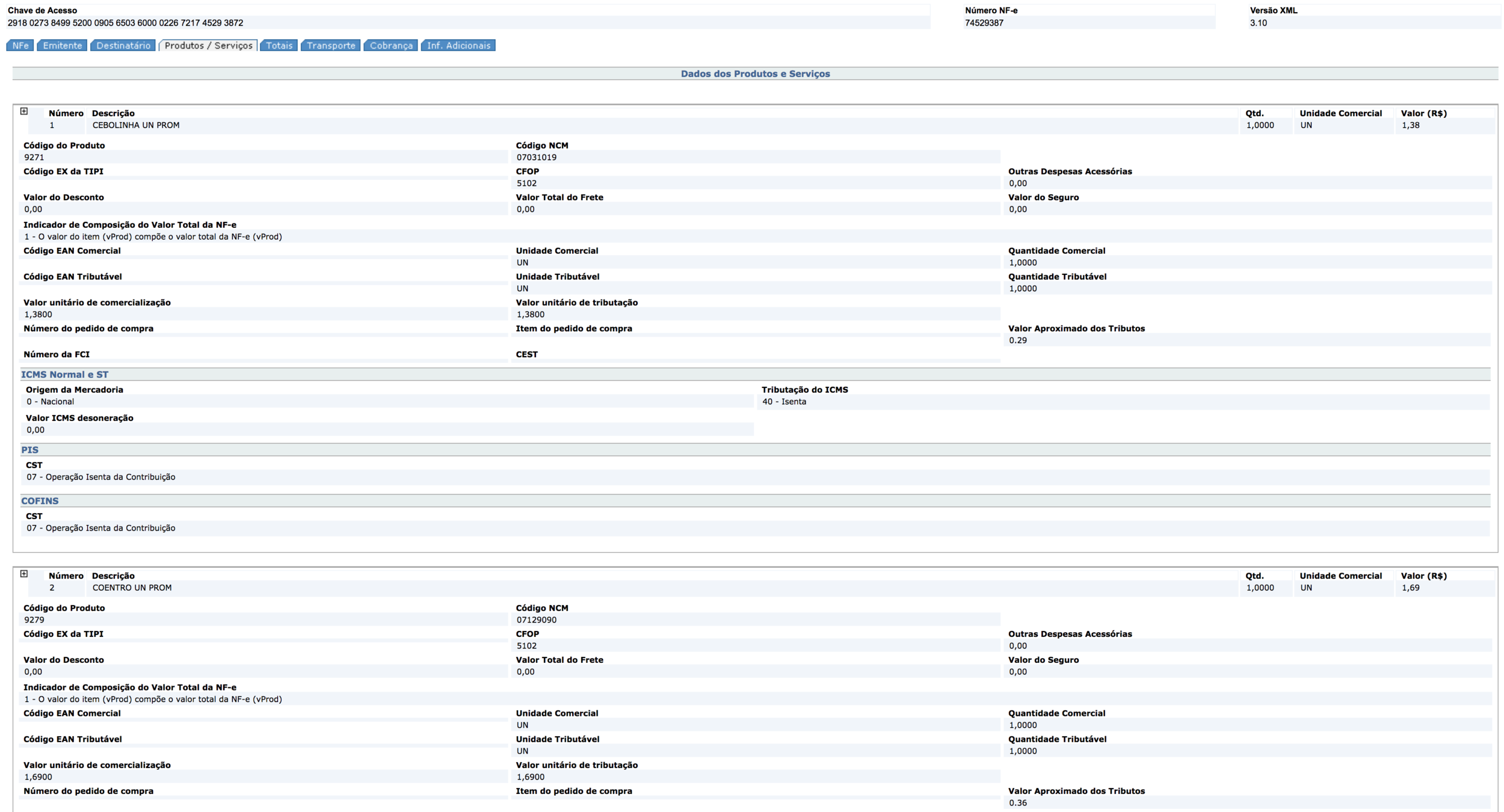Select the Produtos / Serviços tab
The width and height of the screenshot is (1504, 812).
(208, 46)
